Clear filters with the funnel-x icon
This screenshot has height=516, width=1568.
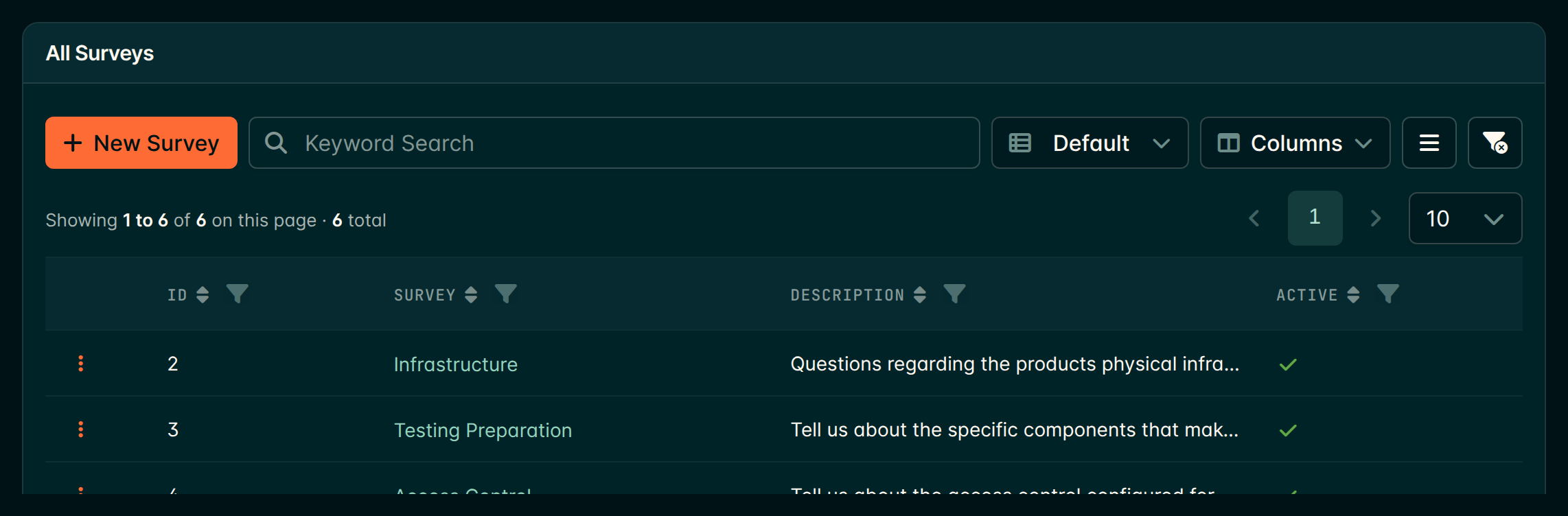tap(1495, 143)
